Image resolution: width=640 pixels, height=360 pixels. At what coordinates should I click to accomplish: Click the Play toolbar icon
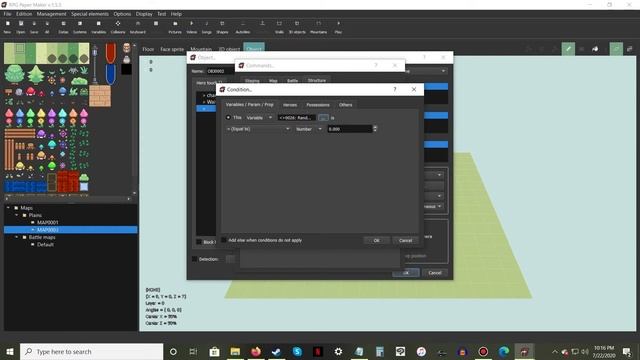tap(338, 27)
